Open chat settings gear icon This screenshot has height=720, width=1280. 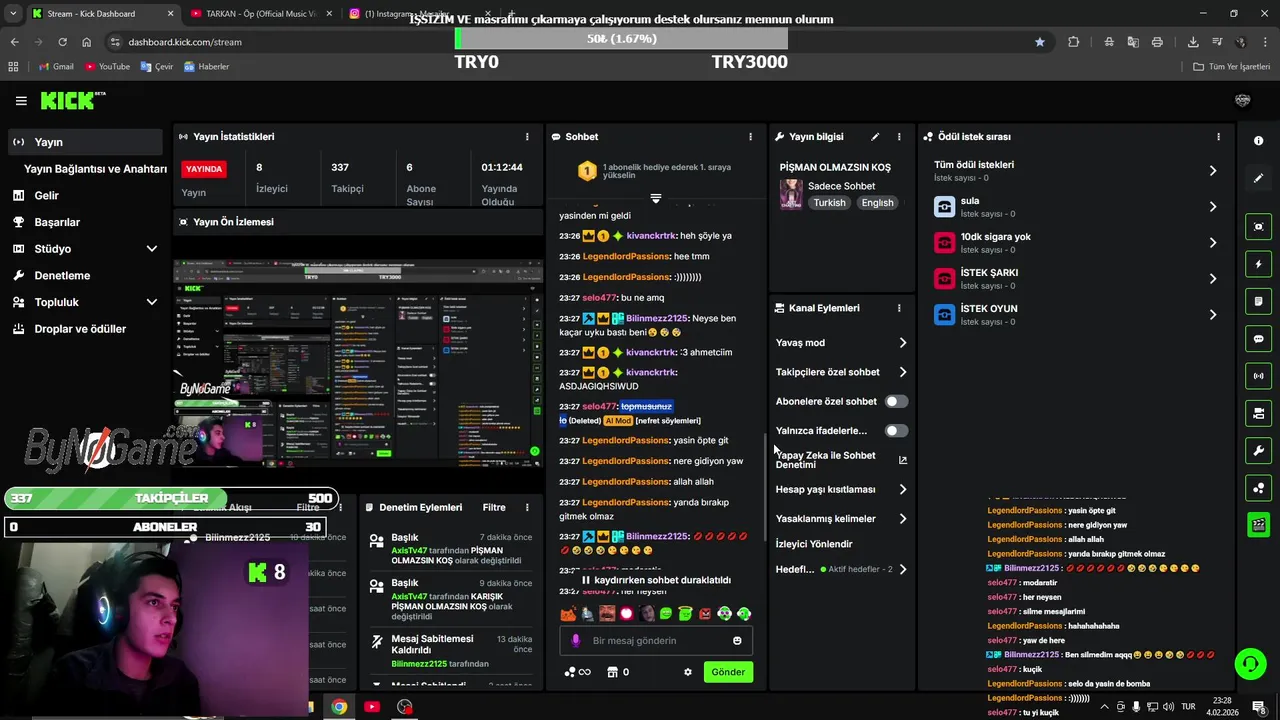(x=688, y=672)
